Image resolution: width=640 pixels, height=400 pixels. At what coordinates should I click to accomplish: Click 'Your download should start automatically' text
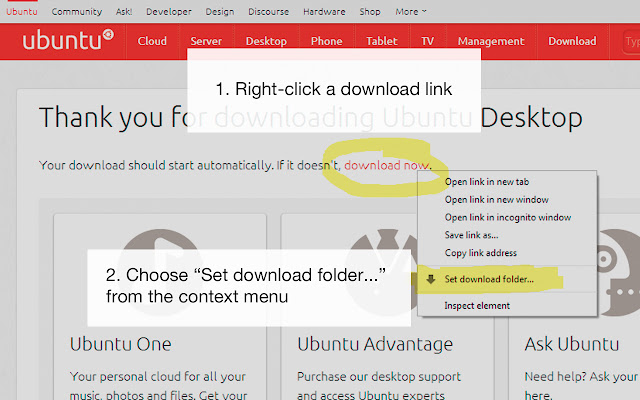coord(156,165)
